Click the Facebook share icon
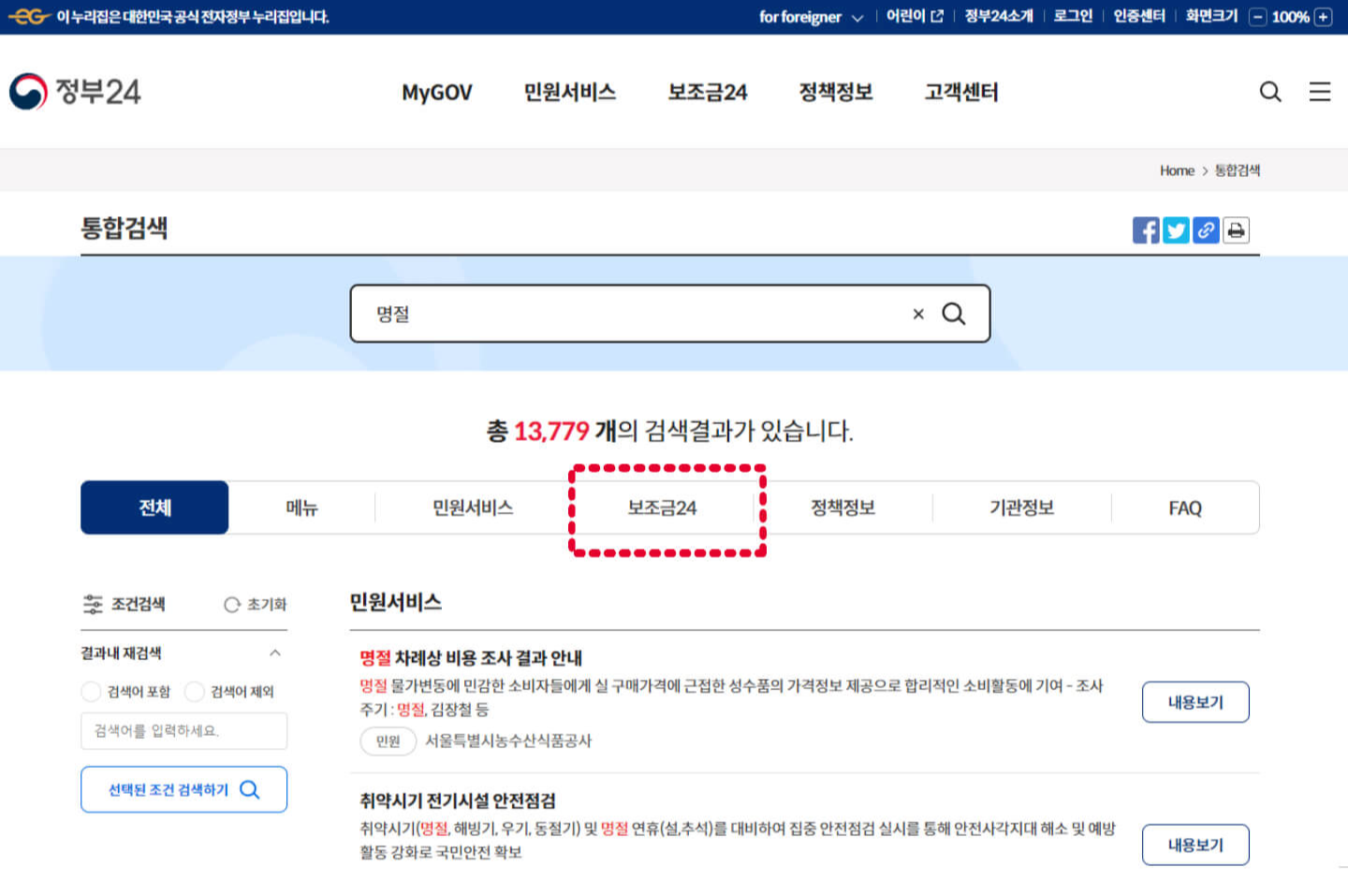 point(1146,230)
